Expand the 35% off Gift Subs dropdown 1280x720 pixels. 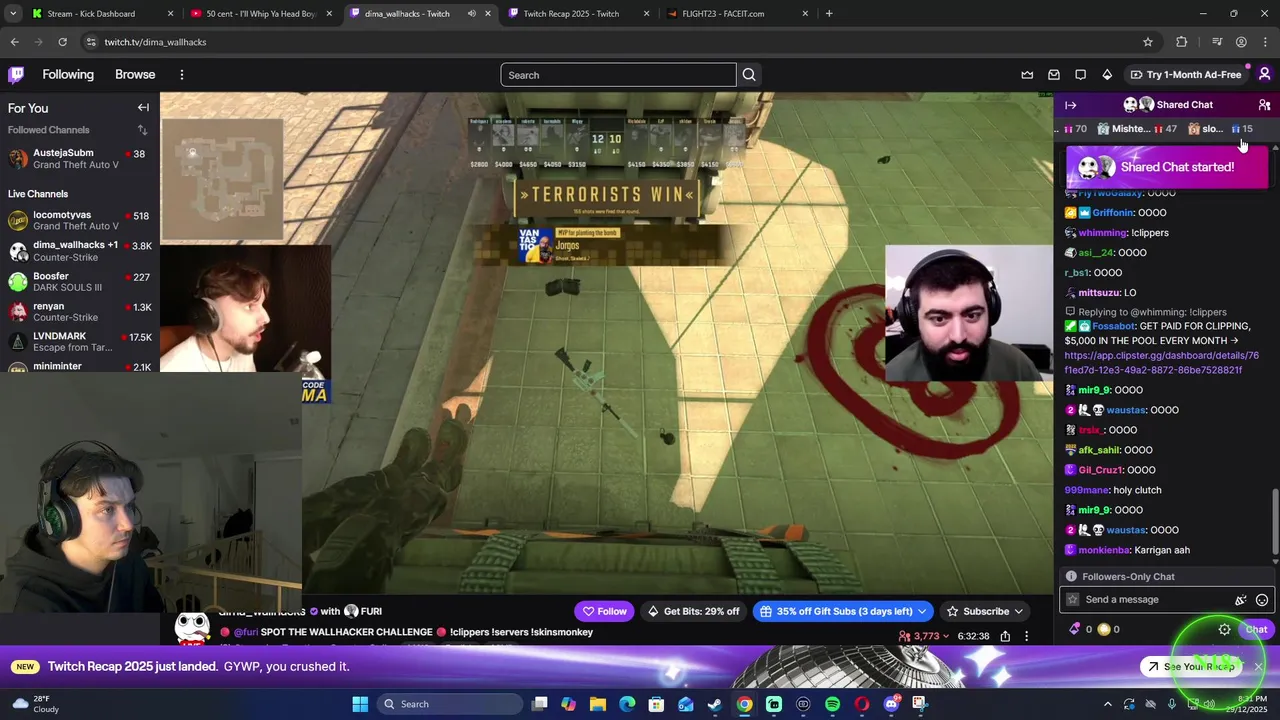tap(921, 611)
